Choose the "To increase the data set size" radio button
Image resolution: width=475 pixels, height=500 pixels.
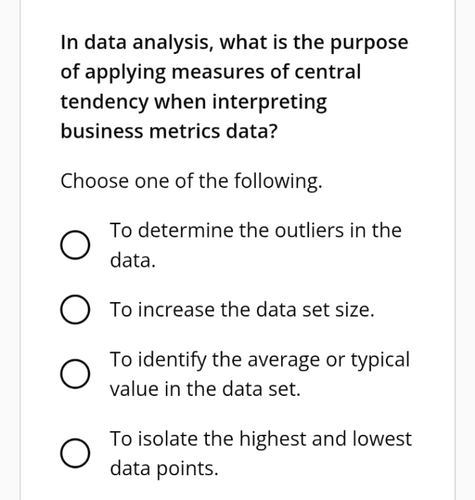tap(75, 309)
